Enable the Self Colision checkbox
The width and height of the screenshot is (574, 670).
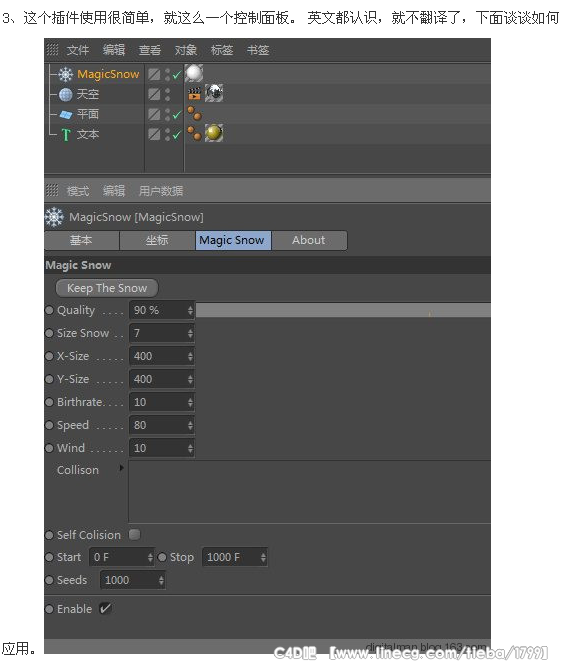(x=134, y=535)
